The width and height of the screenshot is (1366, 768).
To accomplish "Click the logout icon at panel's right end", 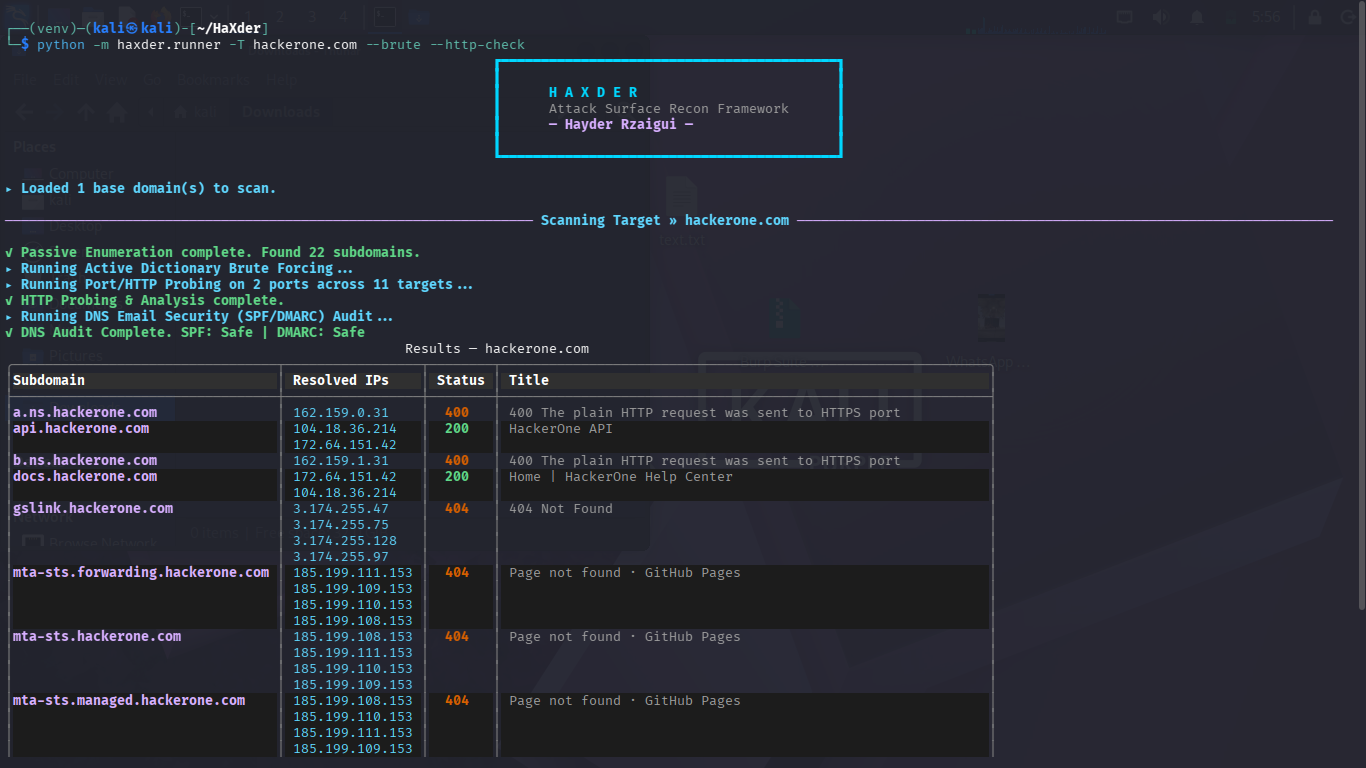I will (x=1347, y=17).
